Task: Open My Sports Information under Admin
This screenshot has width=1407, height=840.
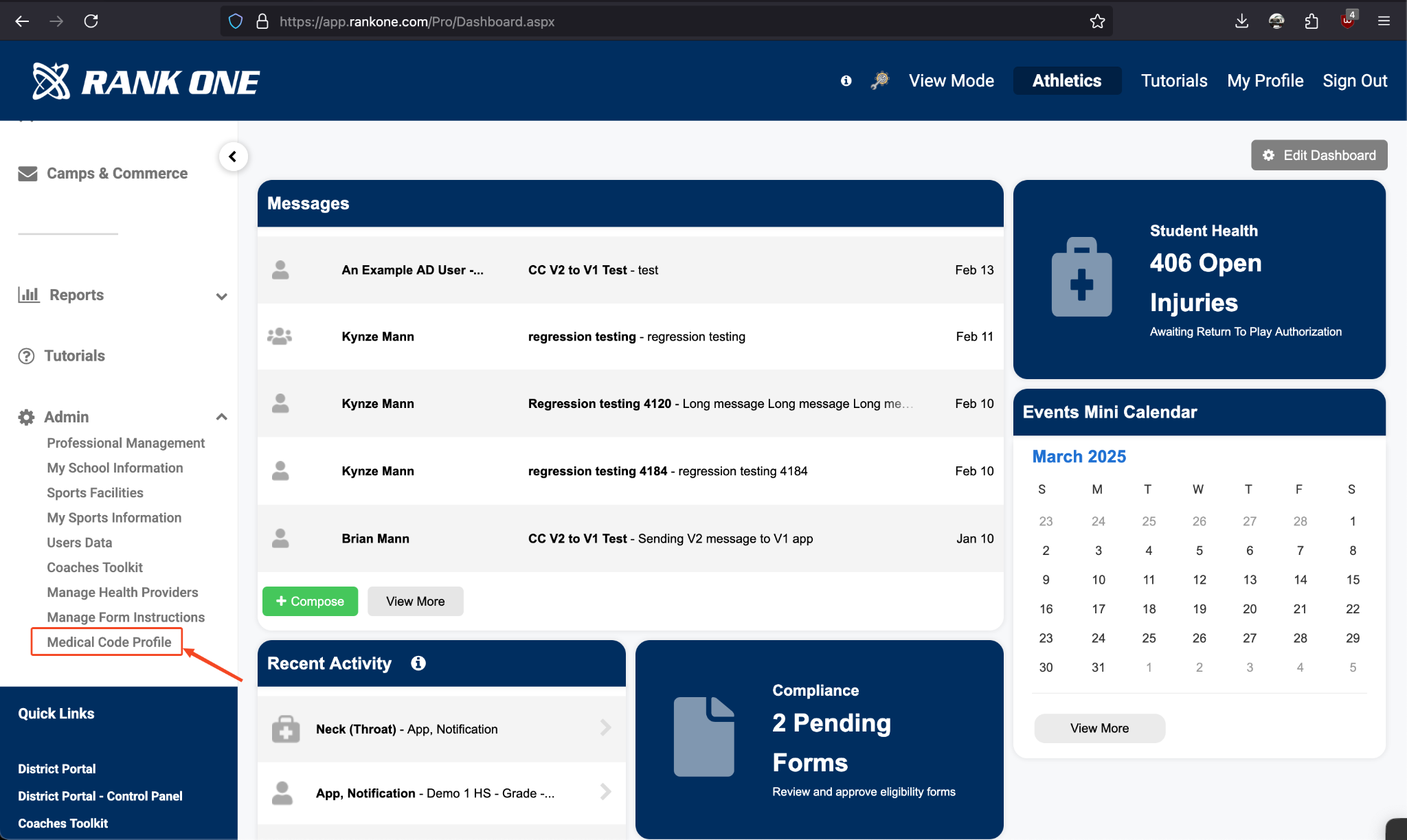Action: tap(114, 518)
